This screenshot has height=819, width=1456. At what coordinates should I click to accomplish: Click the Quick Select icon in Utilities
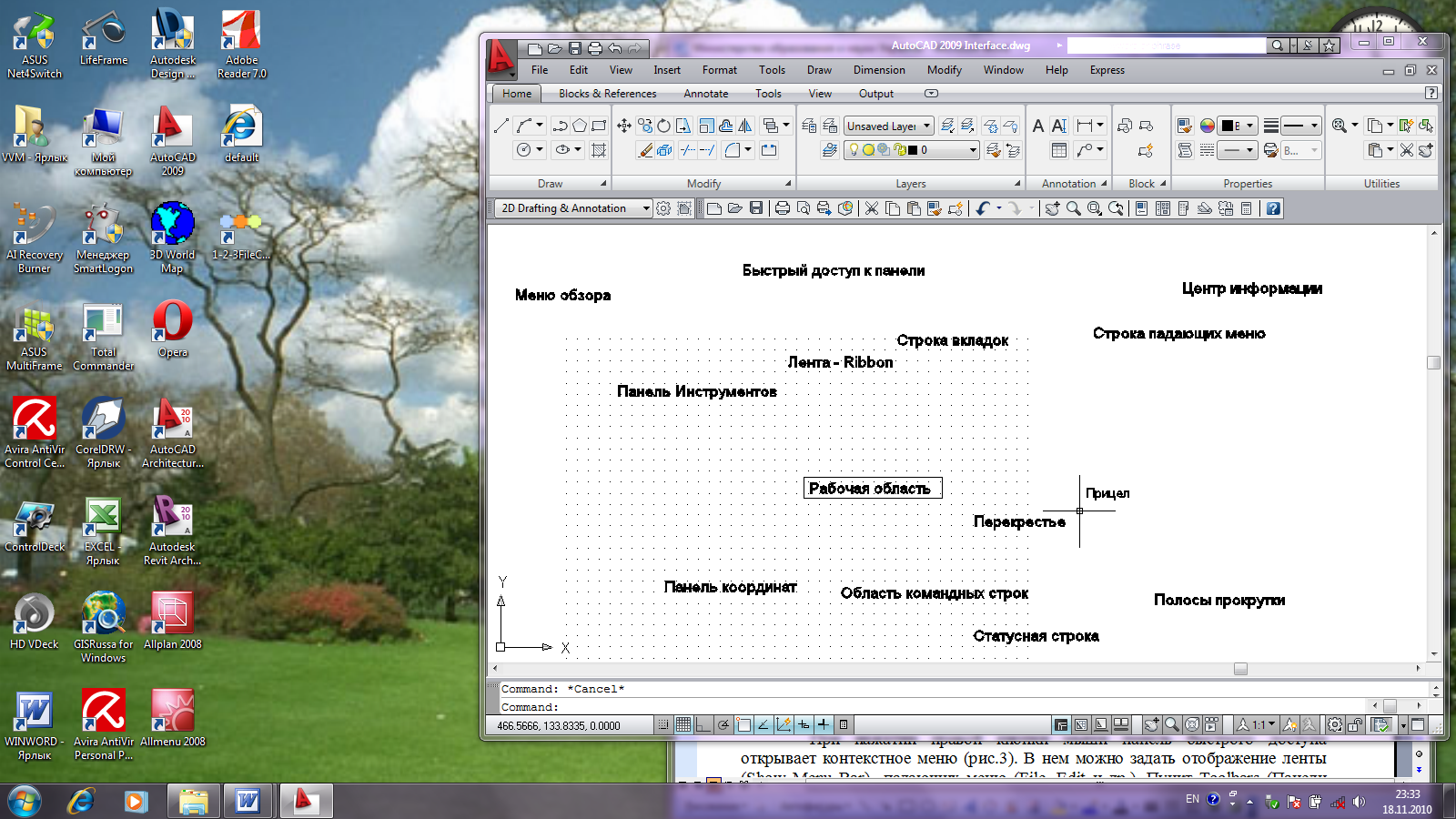pos(1407,126)
